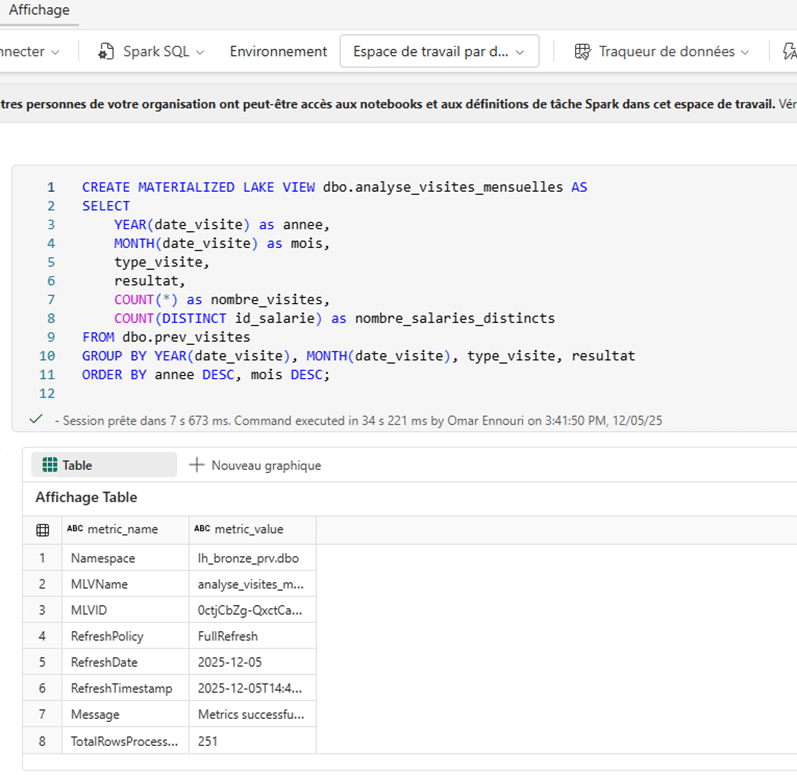
Task: Click the FullRefresh value cell
Action: tap(228, 636)
